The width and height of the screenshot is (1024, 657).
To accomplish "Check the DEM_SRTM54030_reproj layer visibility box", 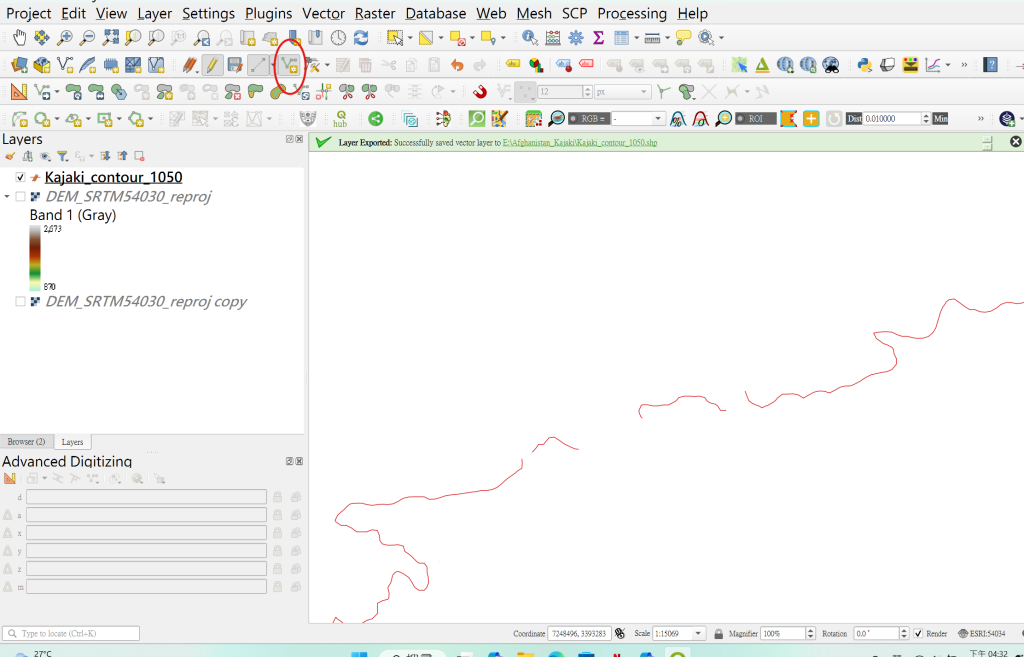I will coord(20,197).
